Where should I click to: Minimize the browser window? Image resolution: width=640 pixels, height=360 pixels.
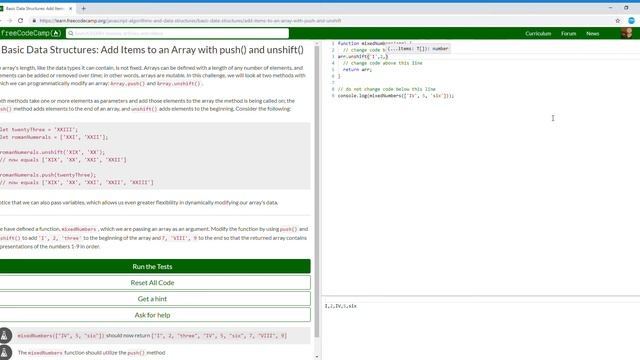(x=610, y=8)
